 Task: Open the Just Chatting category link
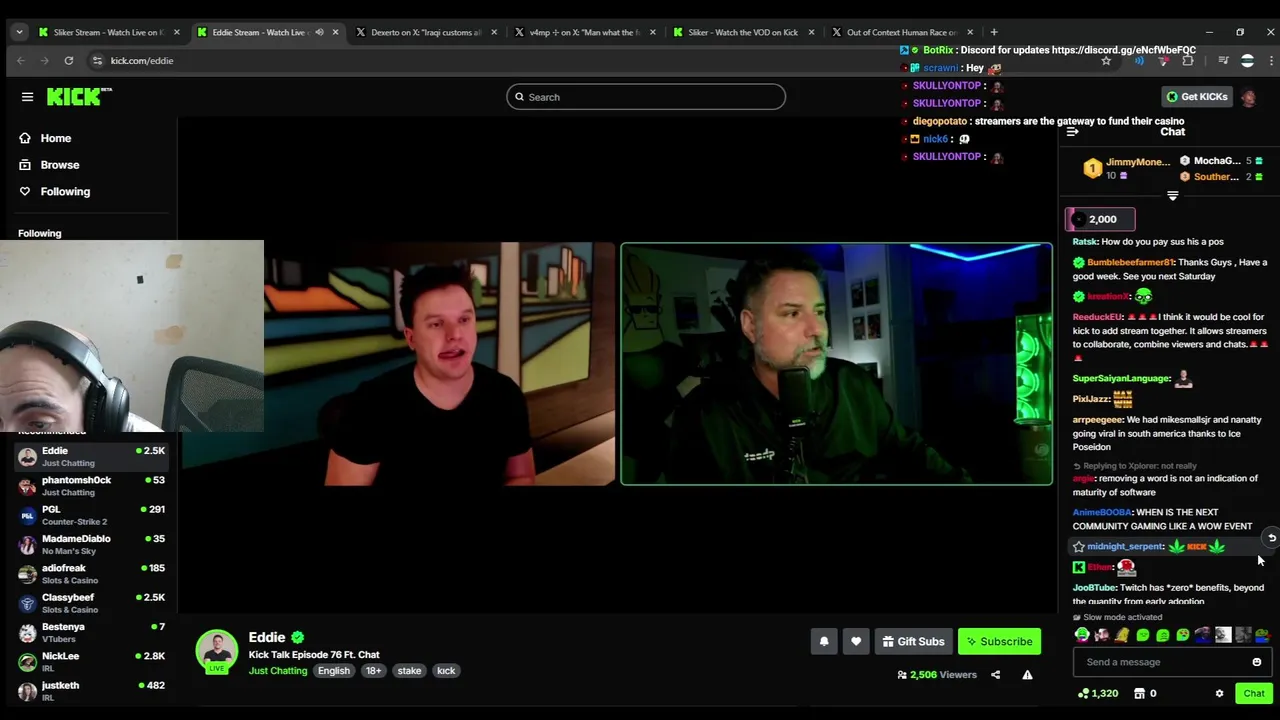(x=278, y=671)
